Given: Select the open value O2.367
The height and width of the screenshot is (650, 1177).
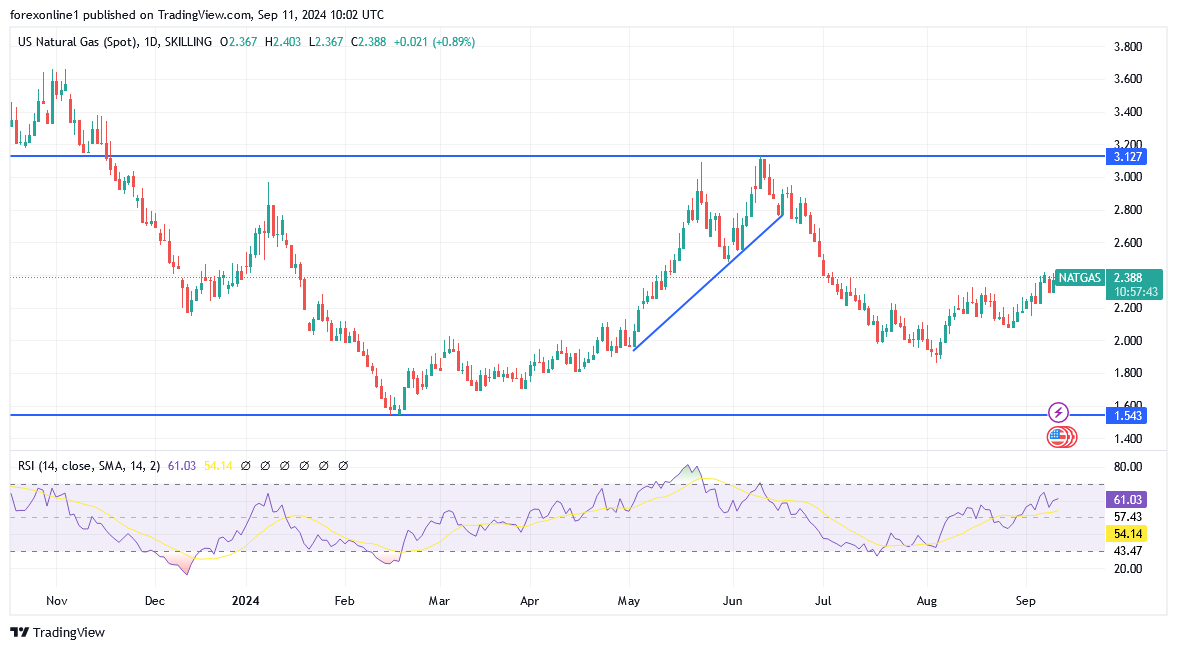Looking at the screenshot, I should pos(238,42).
